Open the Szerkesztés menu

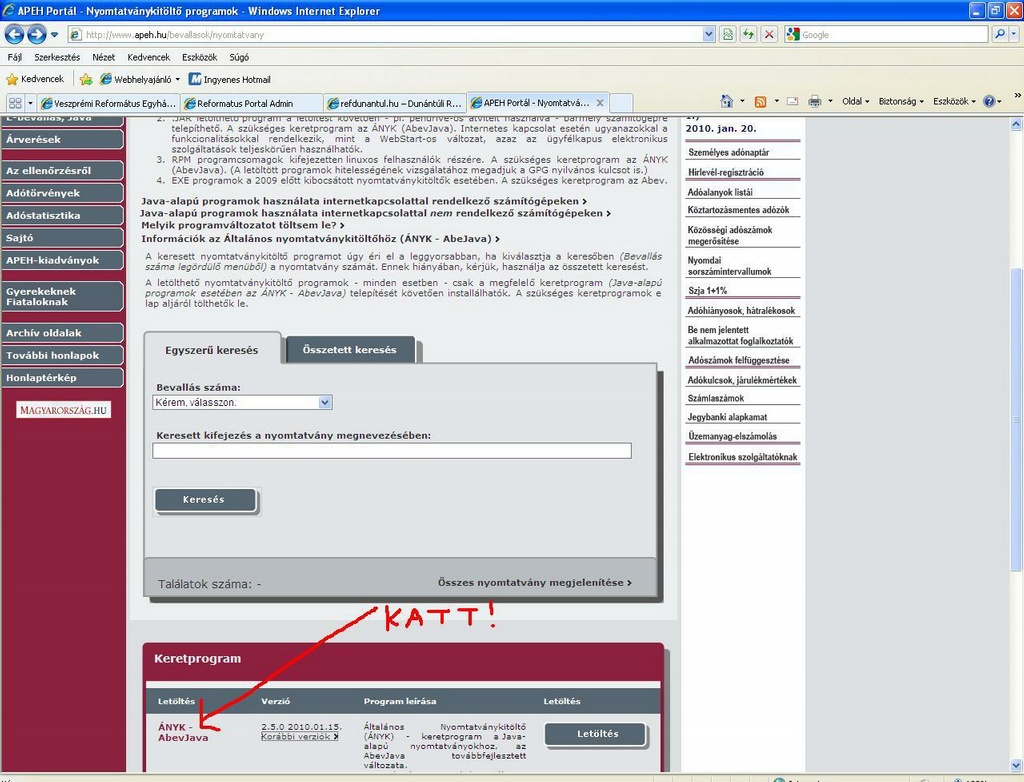57,57
